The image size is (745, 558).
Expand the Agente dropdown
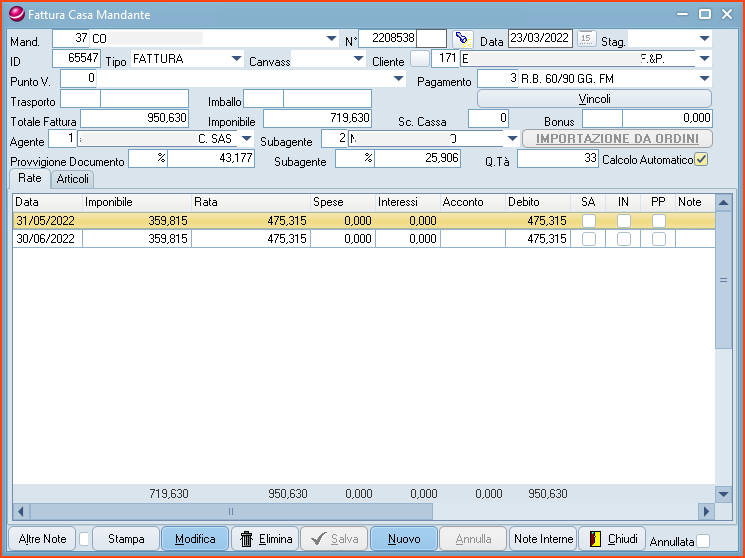click(247, 138)
